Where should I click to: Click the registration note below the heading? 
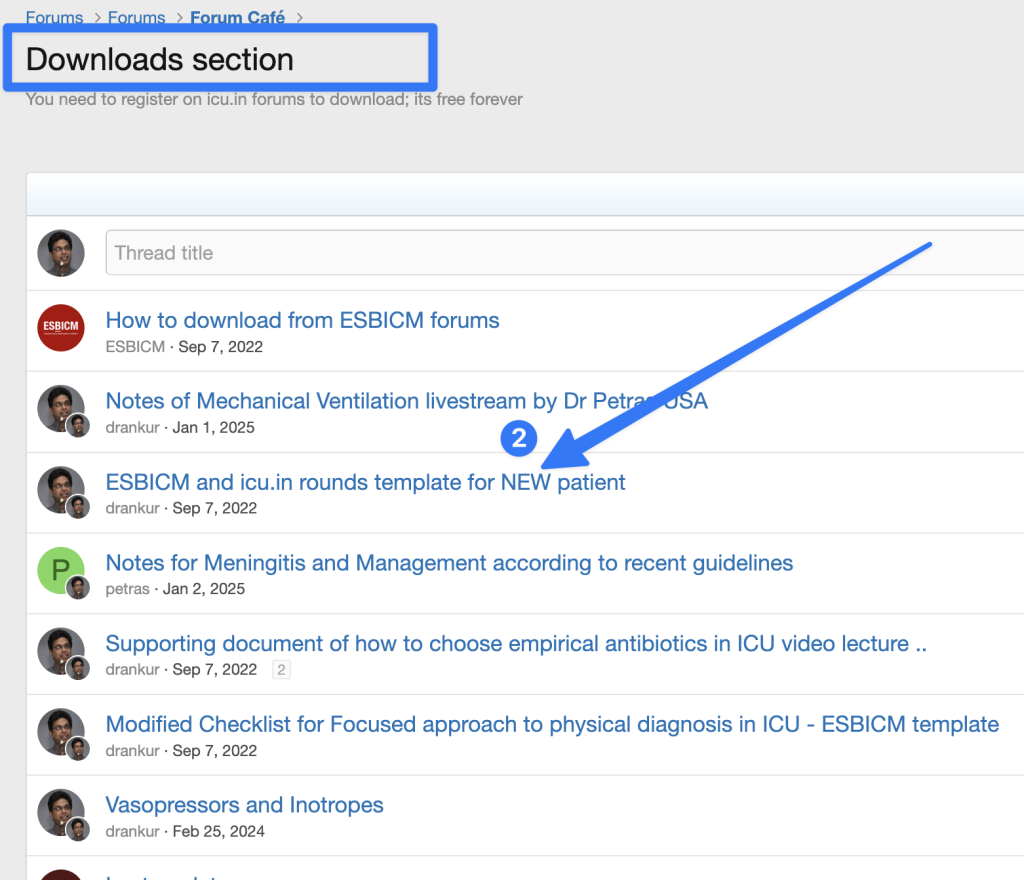tap(274, 99)
